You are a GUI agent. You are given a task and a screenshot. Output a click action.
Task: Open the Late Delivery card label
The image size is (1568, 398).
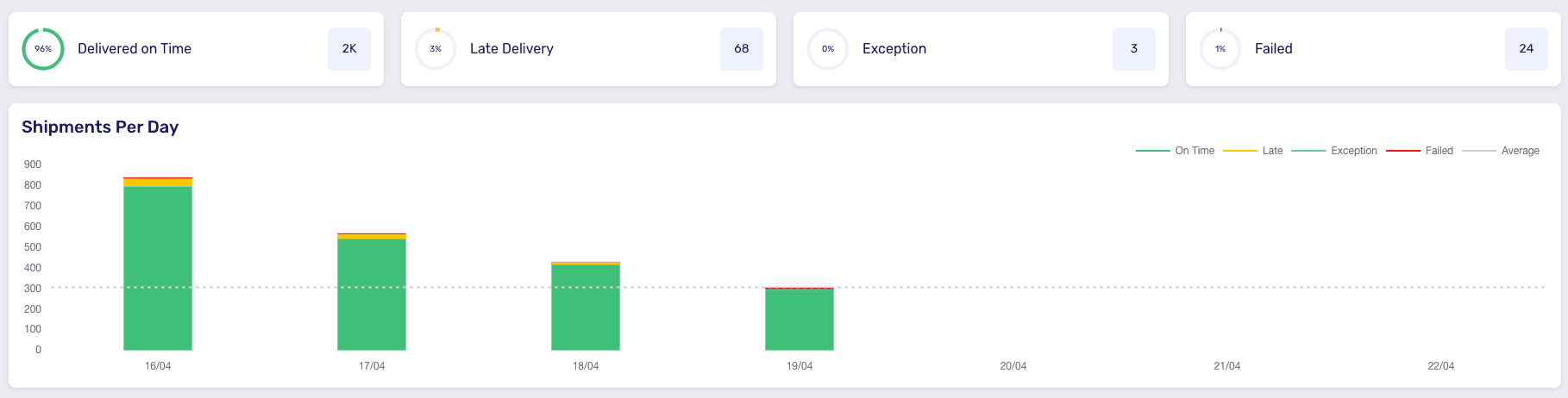pos(511,49)
